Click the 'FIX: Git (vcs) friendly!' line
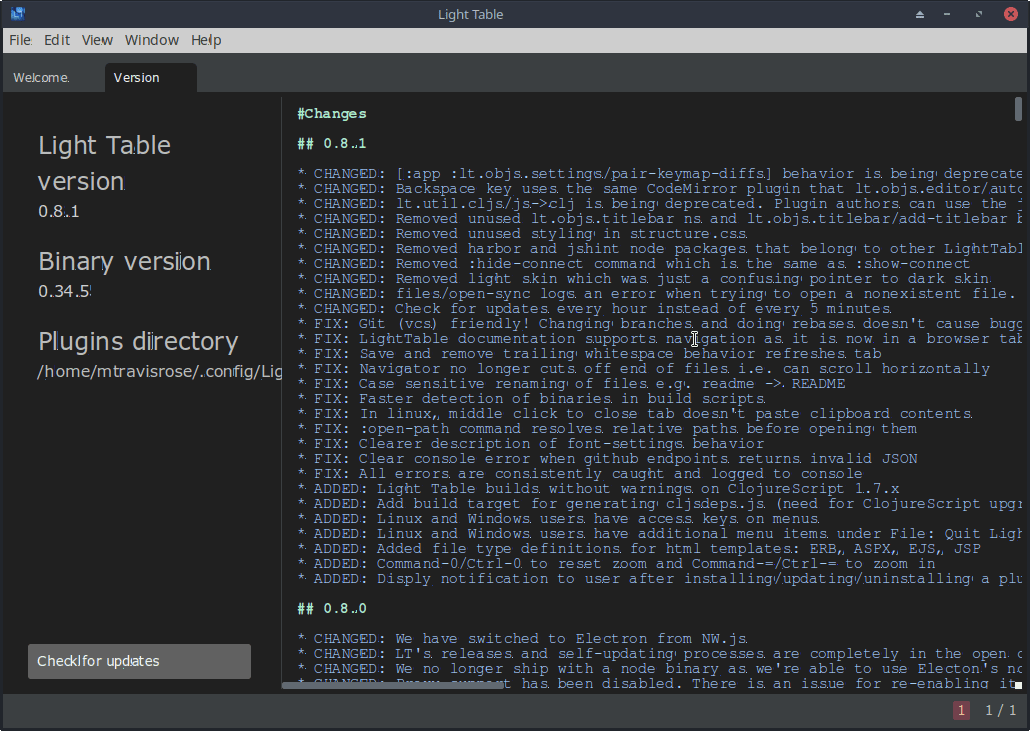The image size is (1030, 731). tap(660, 324)
